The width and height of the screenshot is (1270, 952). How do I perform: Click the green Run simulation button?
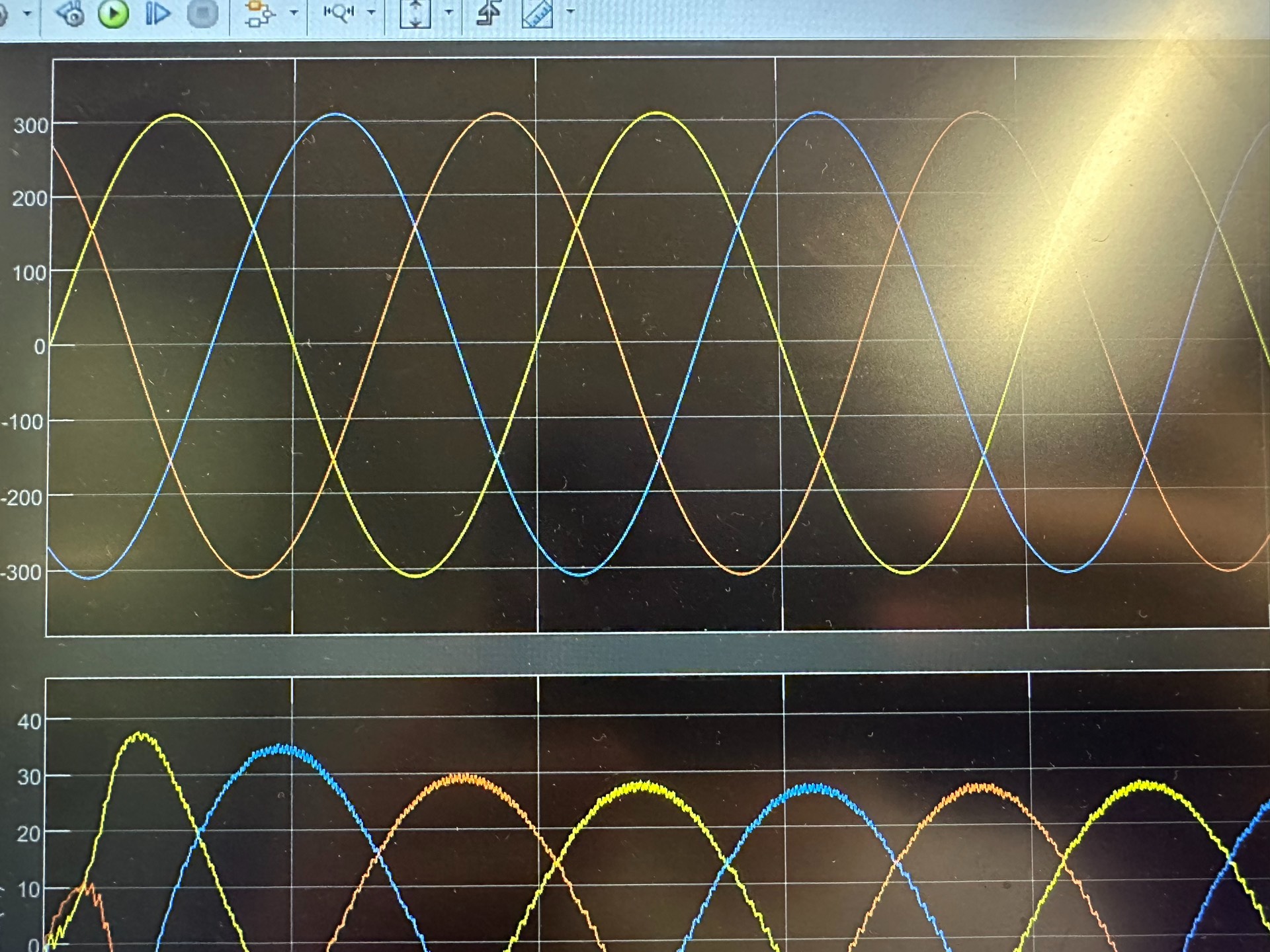(x=113, y=13)
